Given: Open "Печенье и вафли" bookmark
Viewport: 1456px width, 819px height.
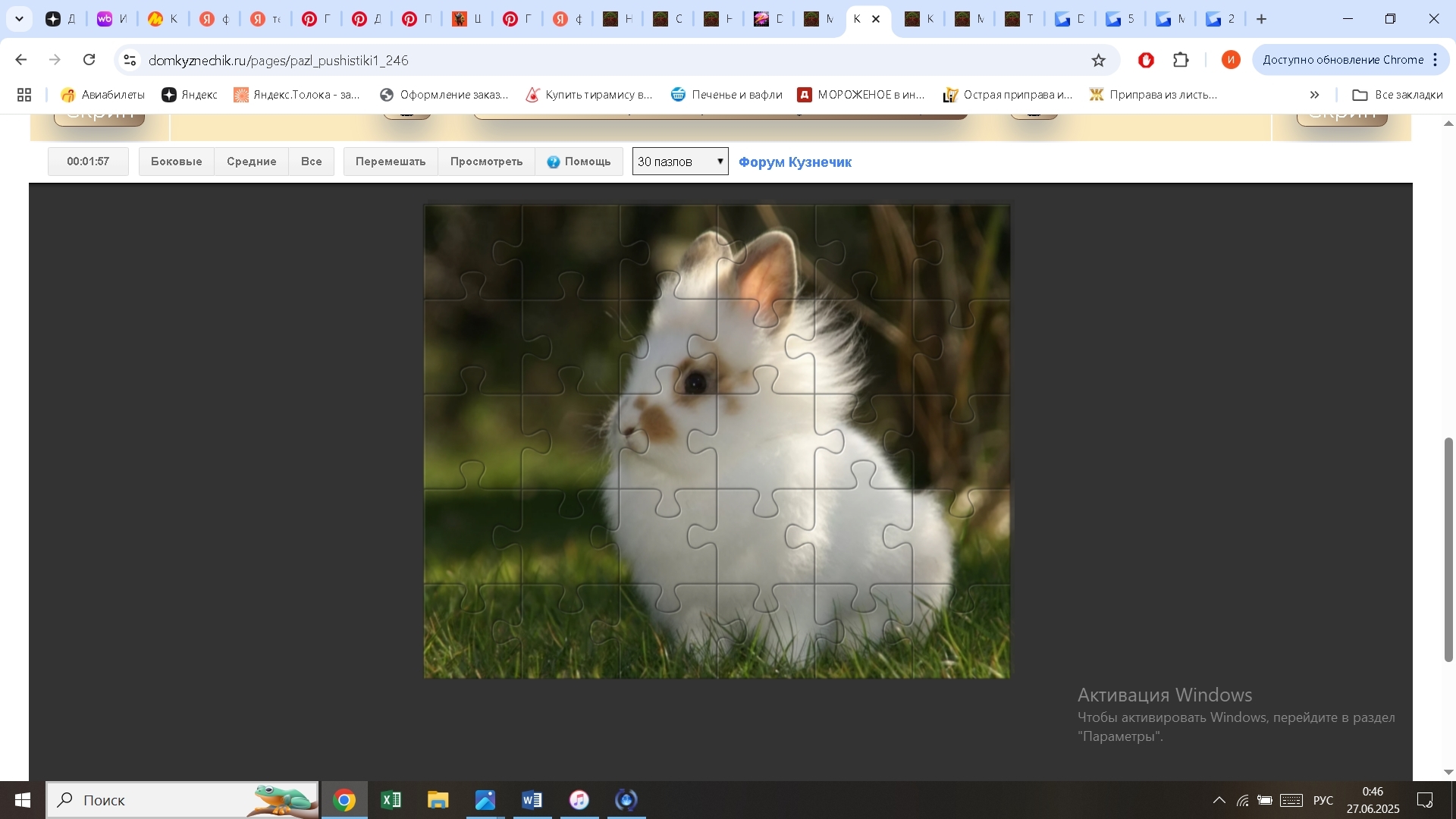Looking at the screenshot, I should tap(726, 95).
